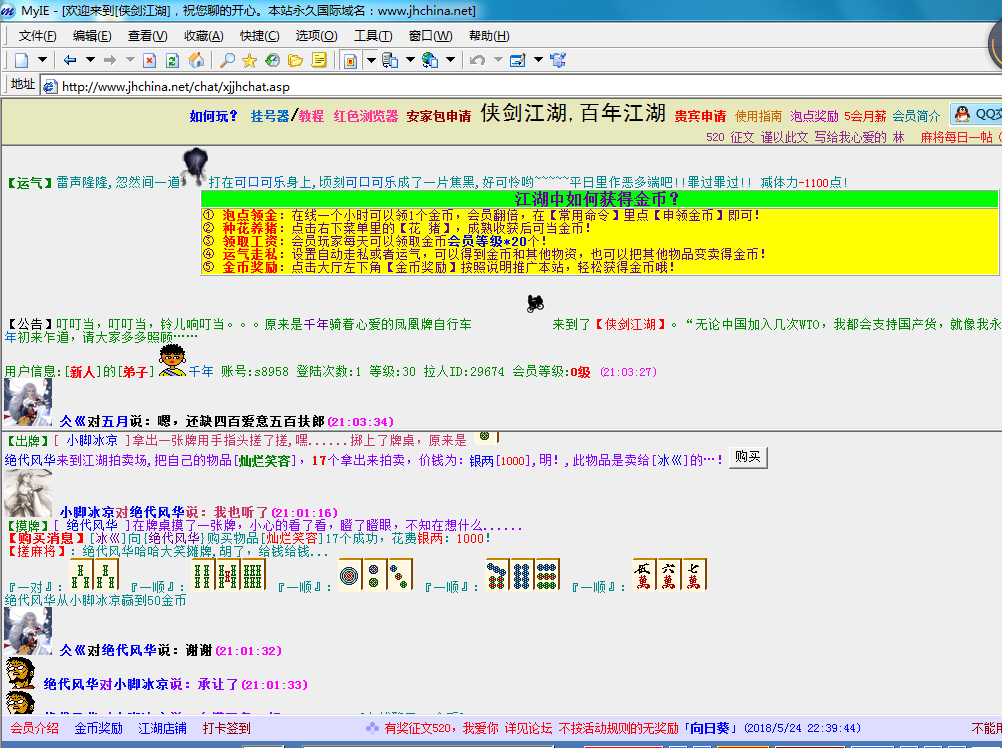This screenshot has width=1002, height=748.
Task: Open 江湖店铺 in the bottom bar
Action: pyautogui.click(x=162, y=728)
